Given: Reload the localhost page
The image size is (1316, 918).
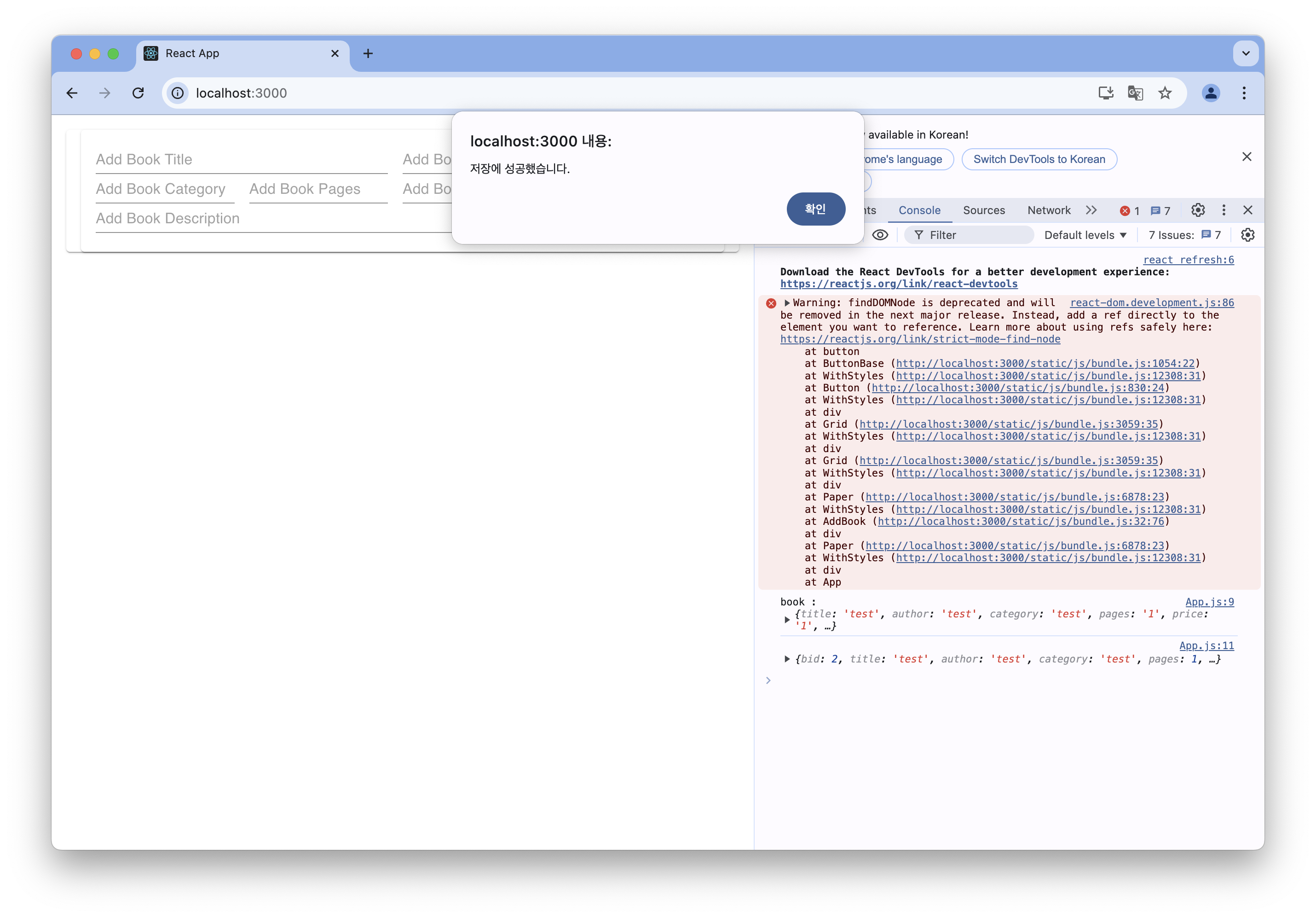Looking at the screenshot, I should click(138, 93).
